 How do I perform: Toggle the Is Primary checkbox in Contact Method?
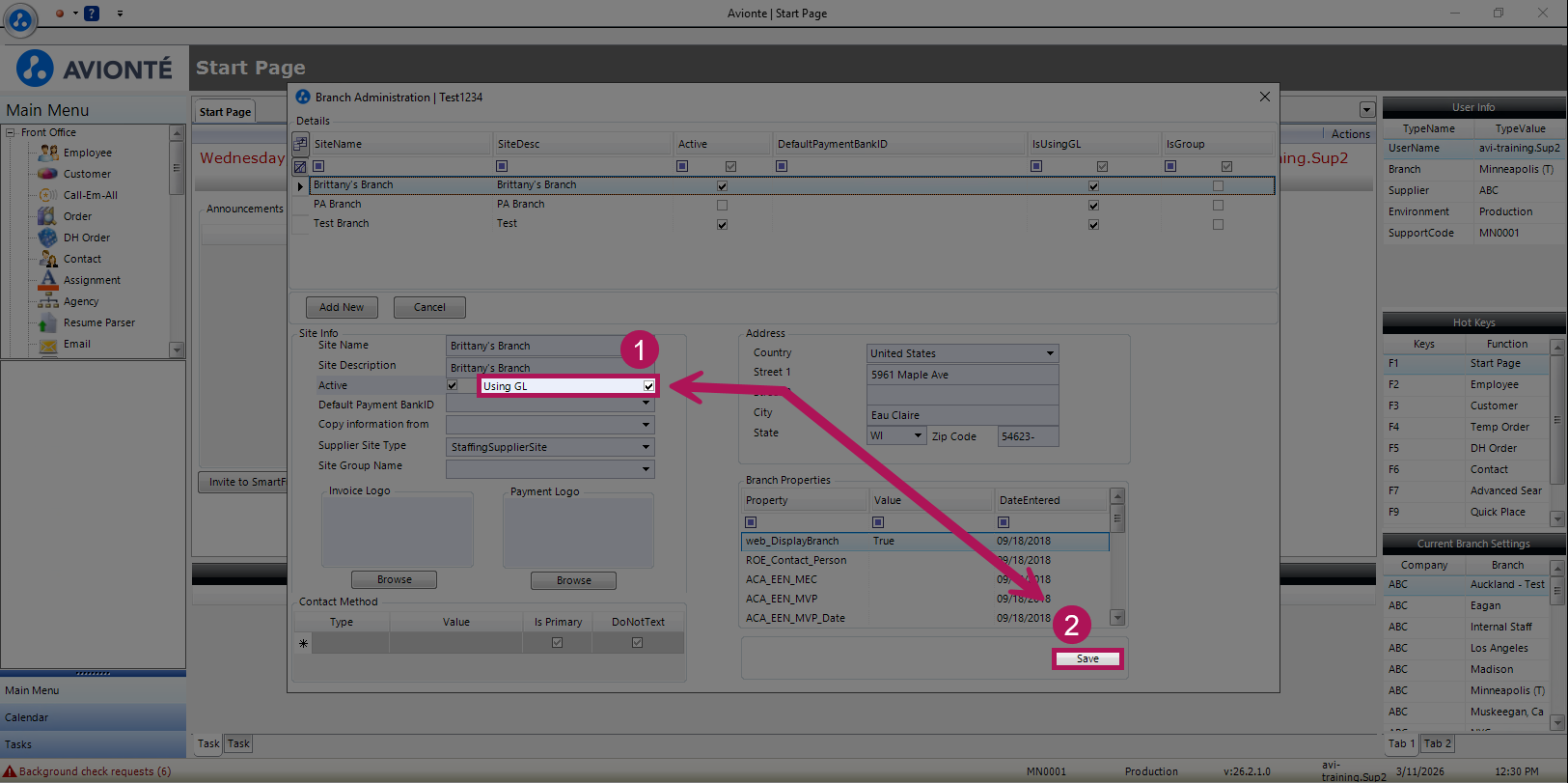tap(557, 643)
